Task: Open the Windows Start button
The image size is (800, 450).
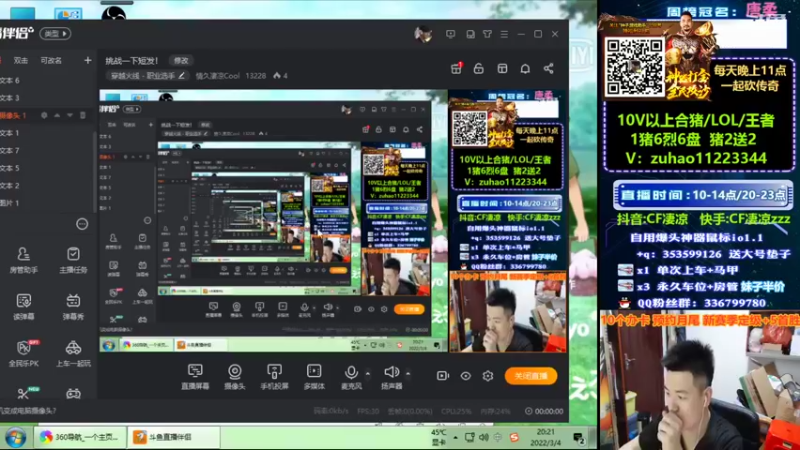Action: pos(15,438)
